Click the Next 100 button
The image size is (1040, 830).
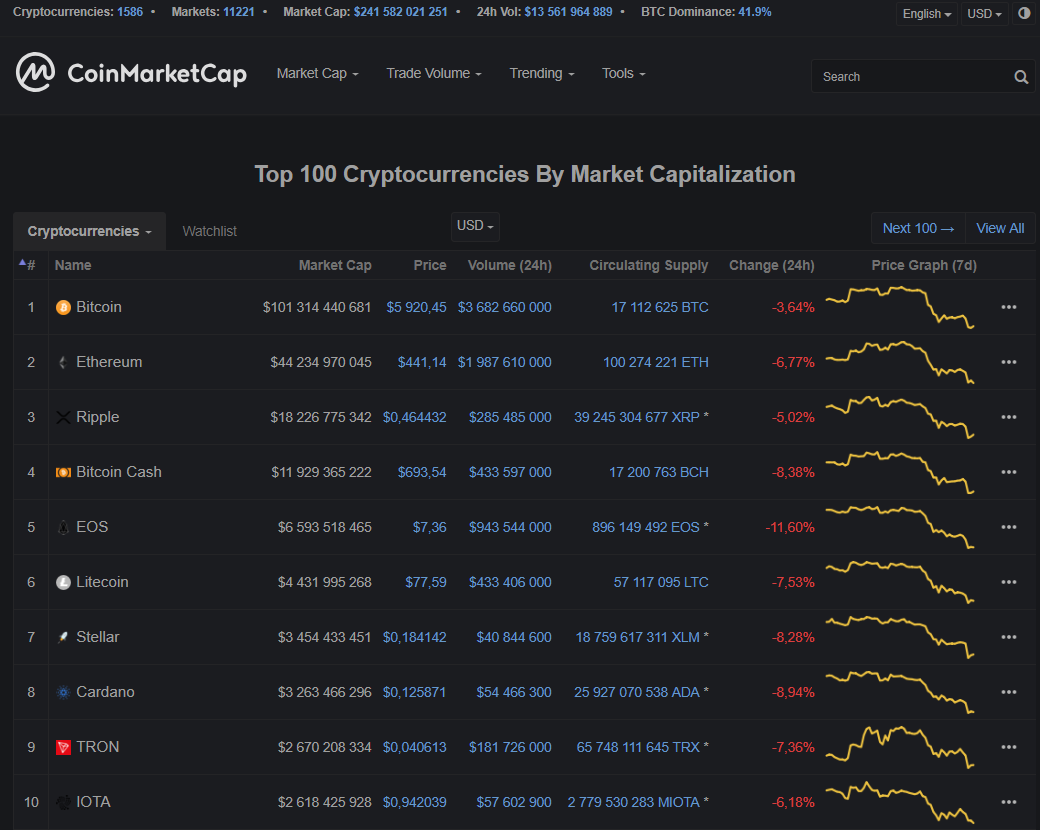click(918, 228)
